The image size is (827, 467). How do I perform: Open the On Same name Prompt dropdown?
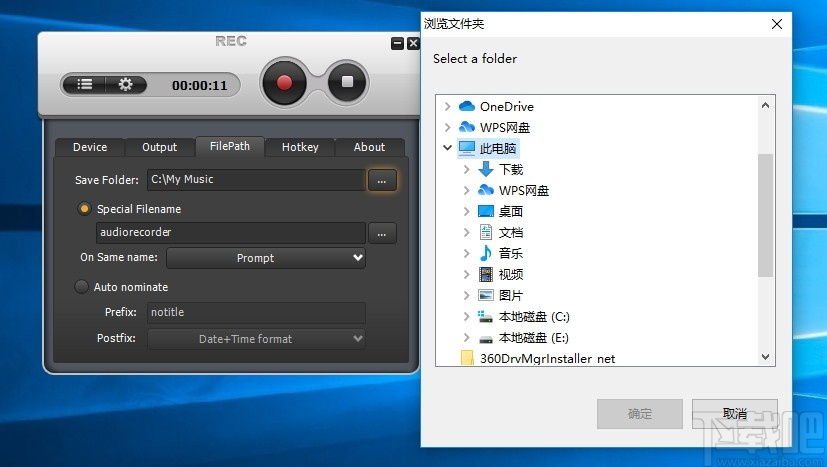pyautogui.click(x=266, y=258)
